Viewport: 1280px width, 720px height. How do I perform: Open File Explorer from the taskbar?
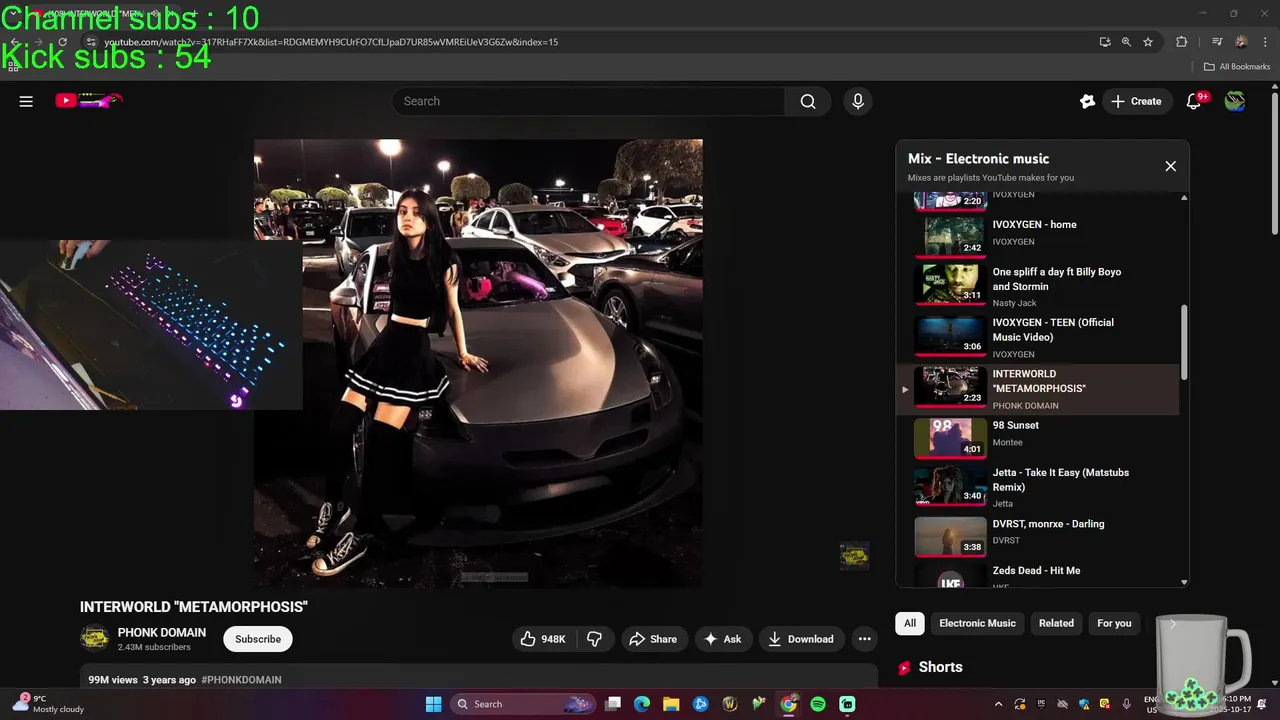[x=671, y=704]
